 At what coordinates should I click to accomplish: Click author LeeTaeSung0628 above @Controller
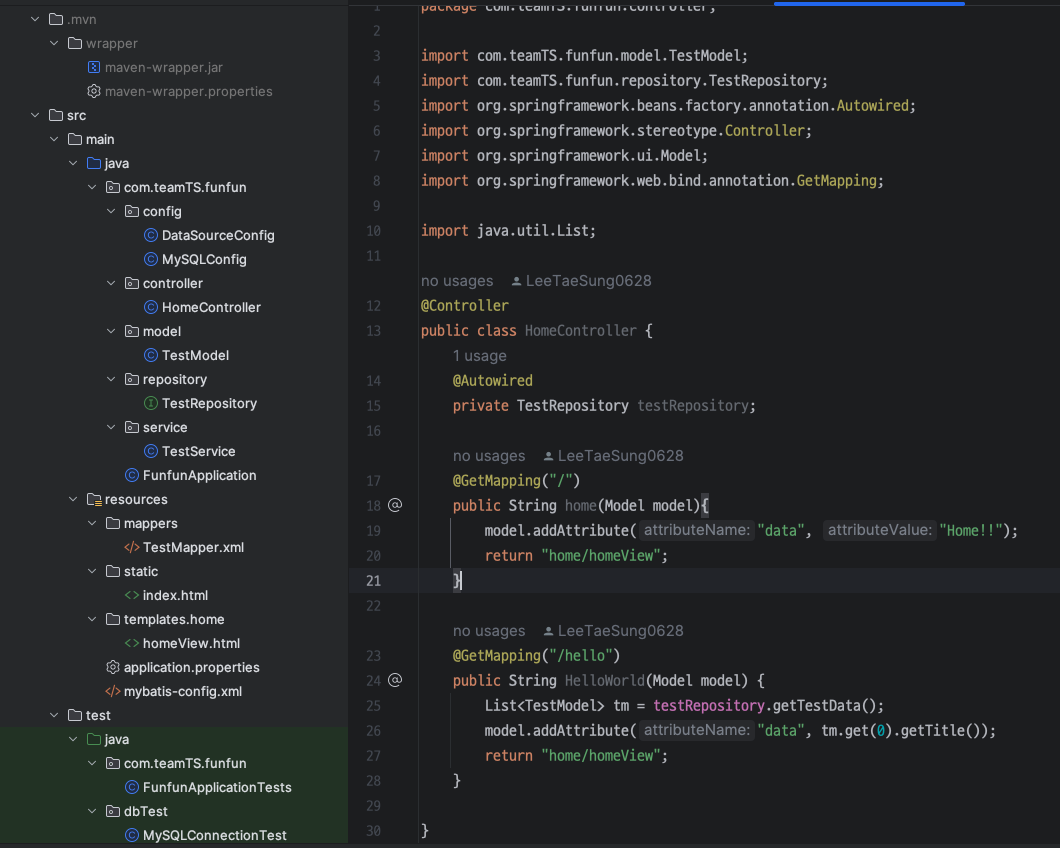[588, 281]
